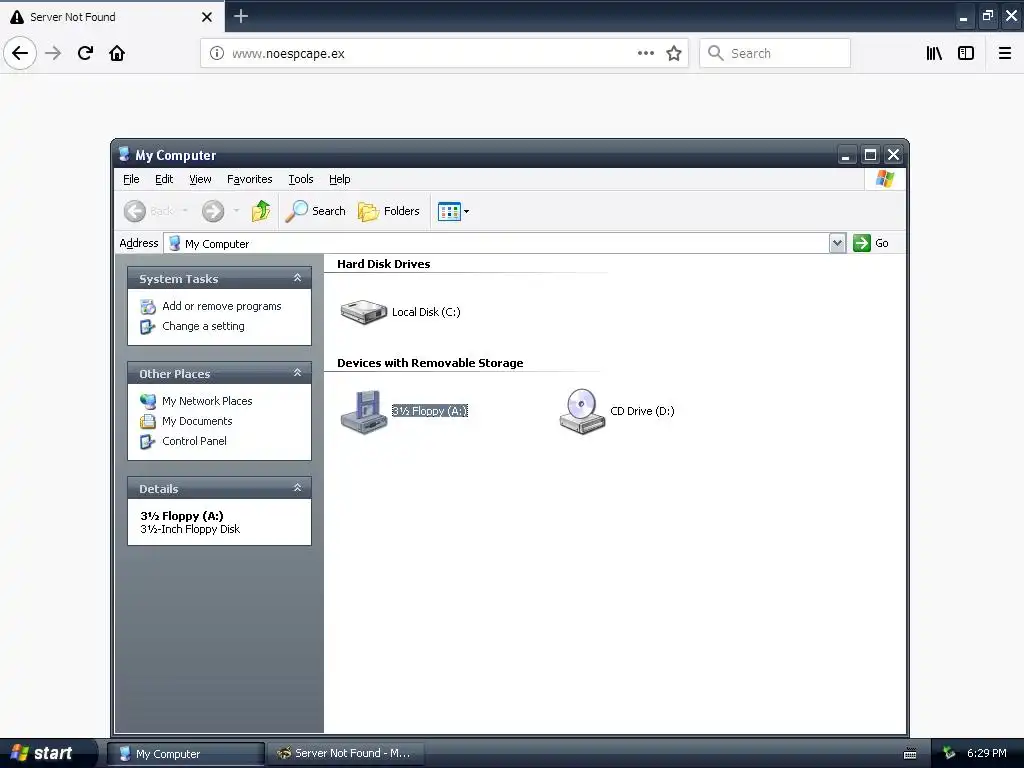Click the keyboard icon in taskbar
This screenshot has width=1024, height=768.
[x=910, y=754]
